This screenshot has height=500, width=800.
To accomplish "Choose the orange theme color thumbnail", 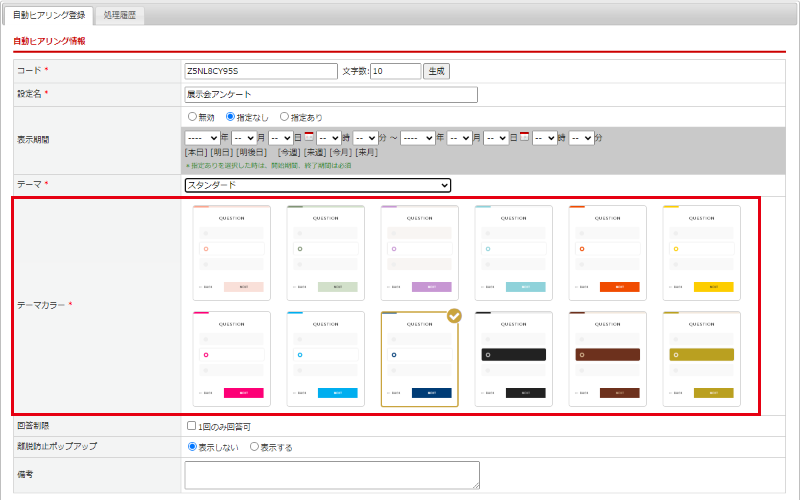I will (607, 251).
